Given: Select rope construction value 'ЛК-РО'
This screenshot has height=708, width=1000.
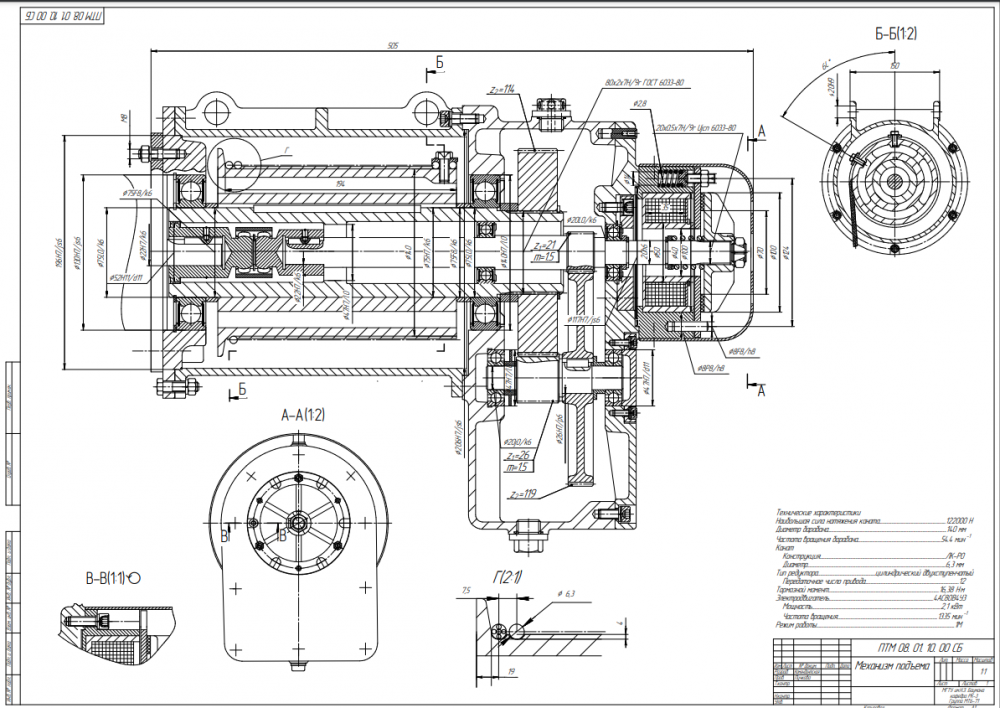Looking at the screenshot, I should [956, 556].
